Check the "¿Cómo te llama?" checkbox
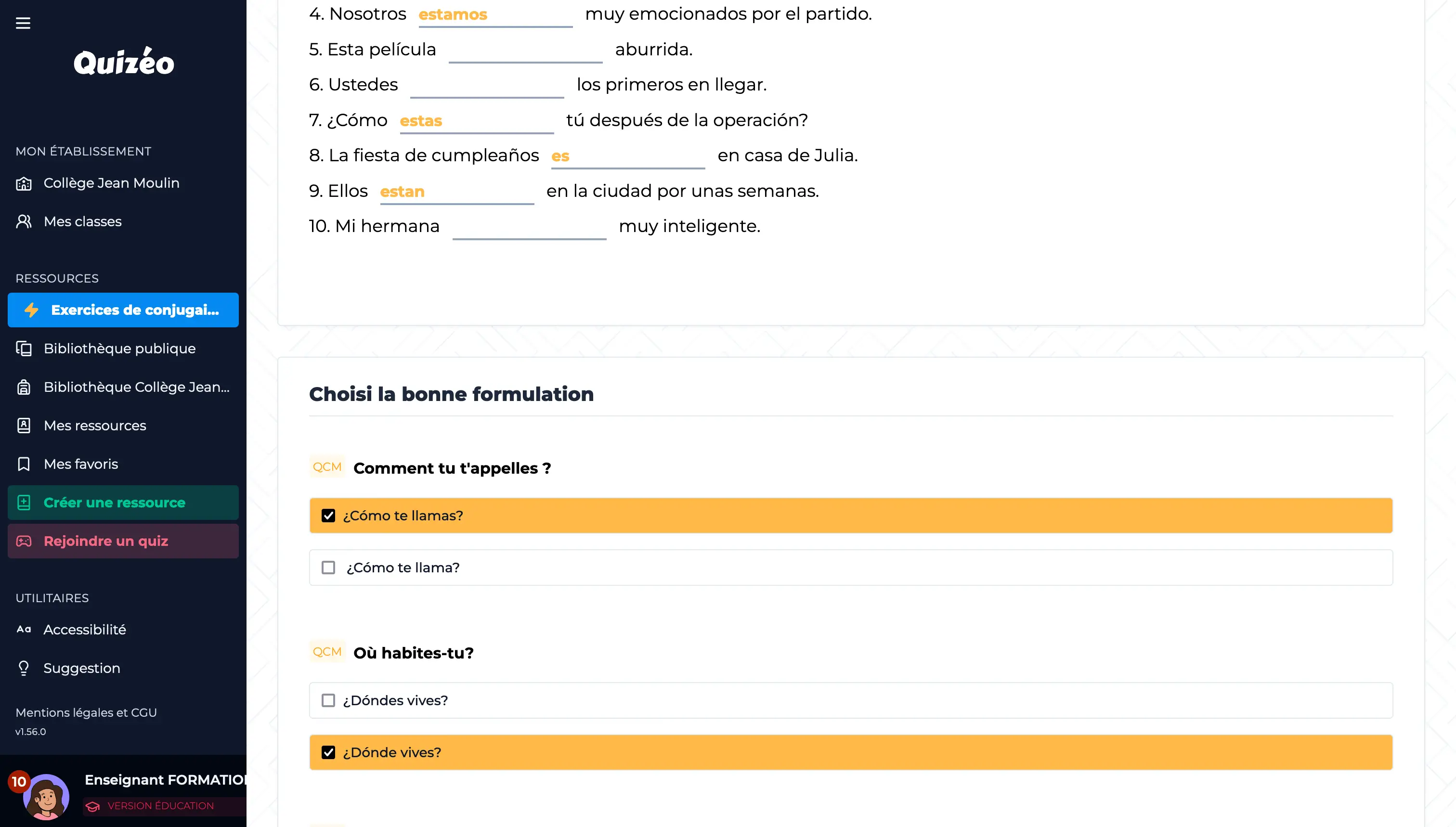 tap(328, 568)
